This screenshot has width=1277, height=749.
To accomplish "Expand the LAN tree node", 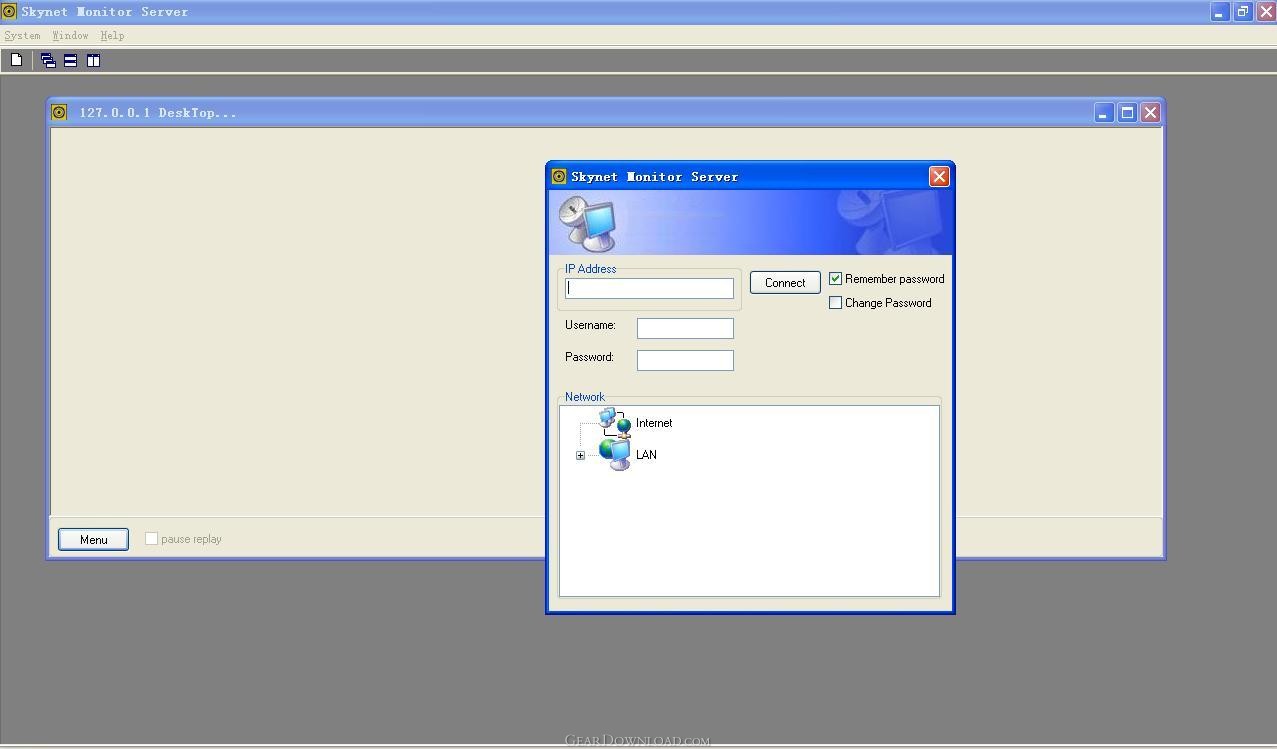I will click(x=580, y=455).
